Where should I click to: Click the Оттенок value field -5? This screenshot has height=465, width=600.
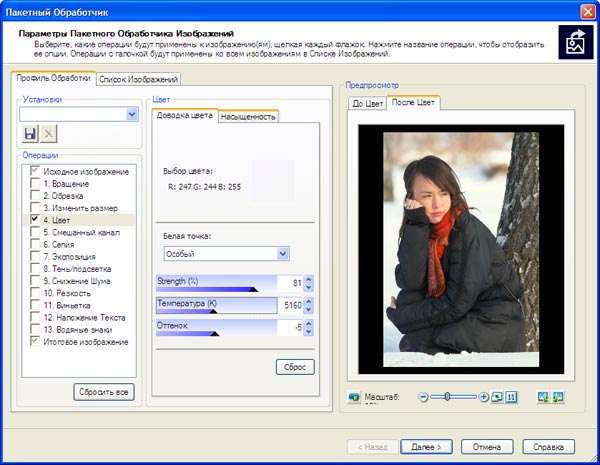tap(291, 328)
